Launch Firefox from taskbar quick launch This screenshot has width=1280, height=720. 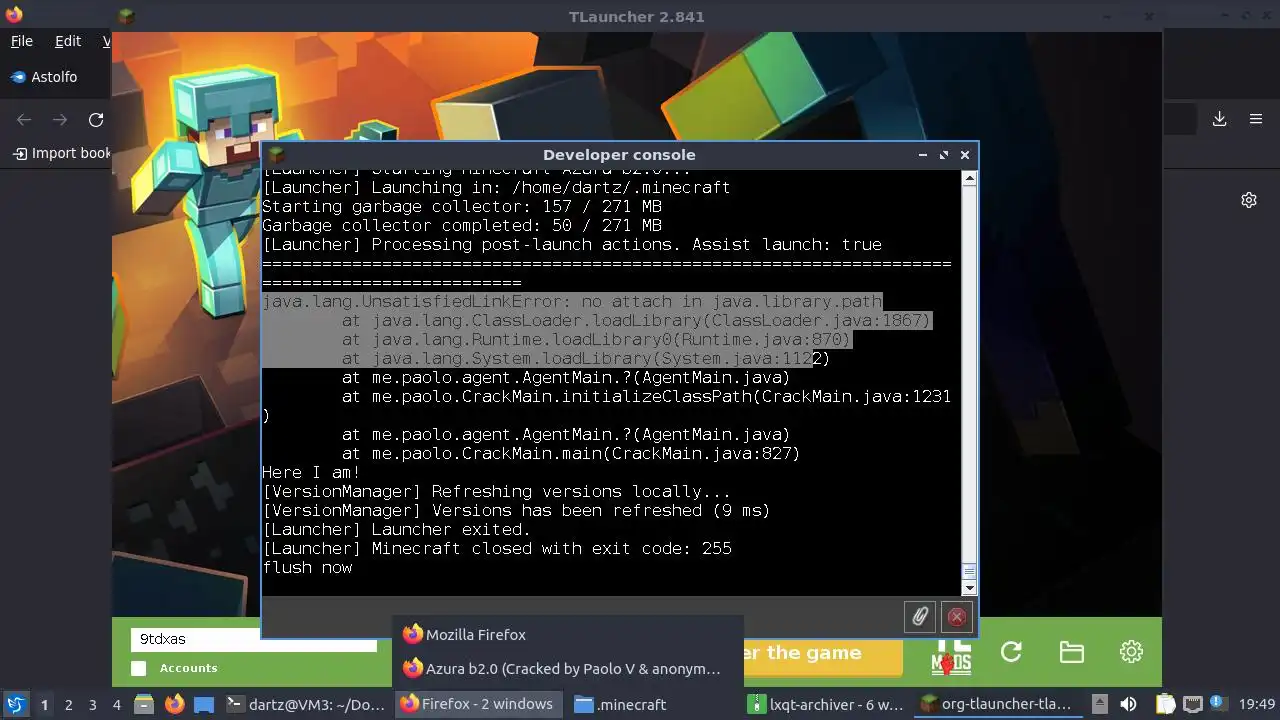coord(174,704)
